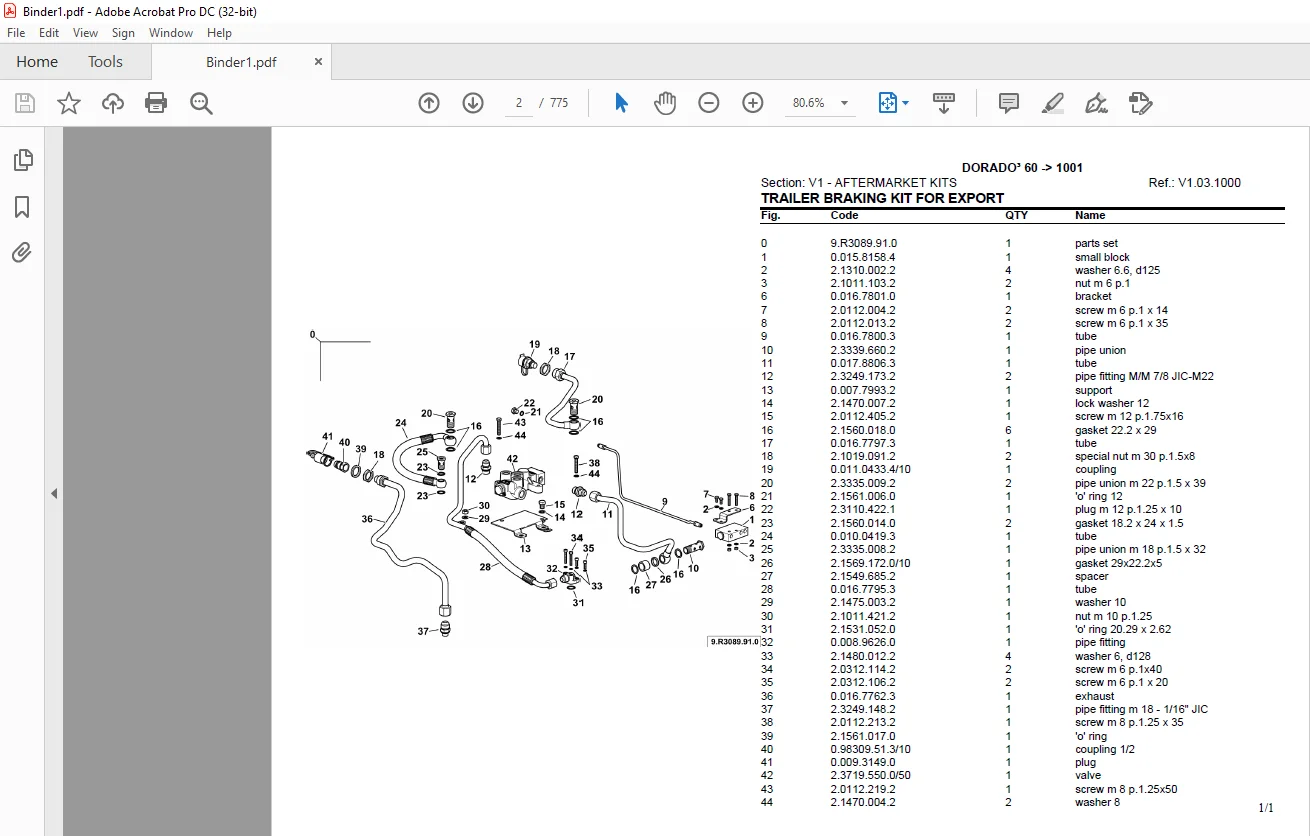This screenshot has width=1310, height=836.
Task: Add a sticky note comment
Action: (x=1009, y=103)
